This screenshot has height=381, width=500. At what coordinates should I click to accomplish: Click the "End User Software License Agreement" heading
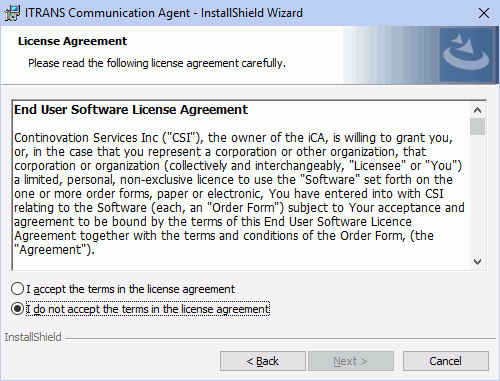tap(131, 110)
